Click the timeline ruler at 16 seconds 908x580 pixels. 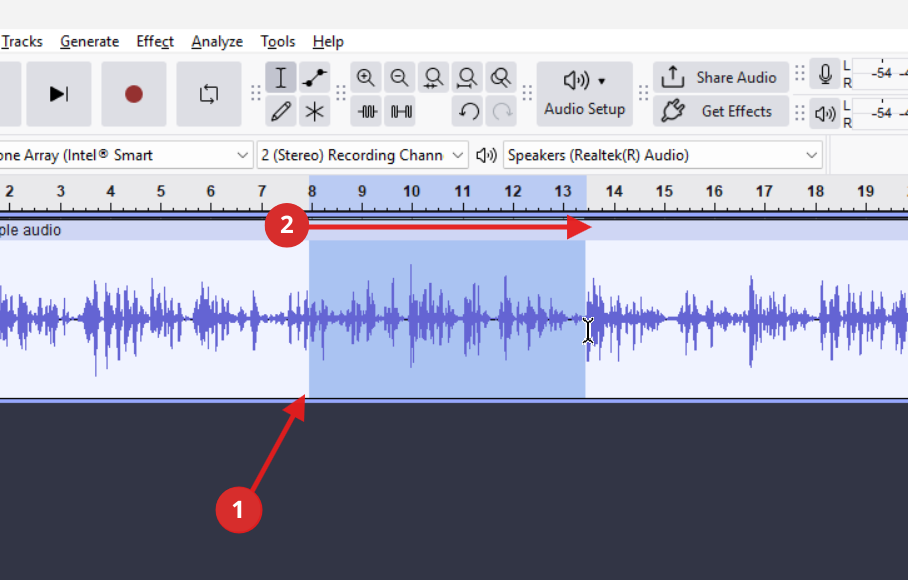click(x=714, y=191)
